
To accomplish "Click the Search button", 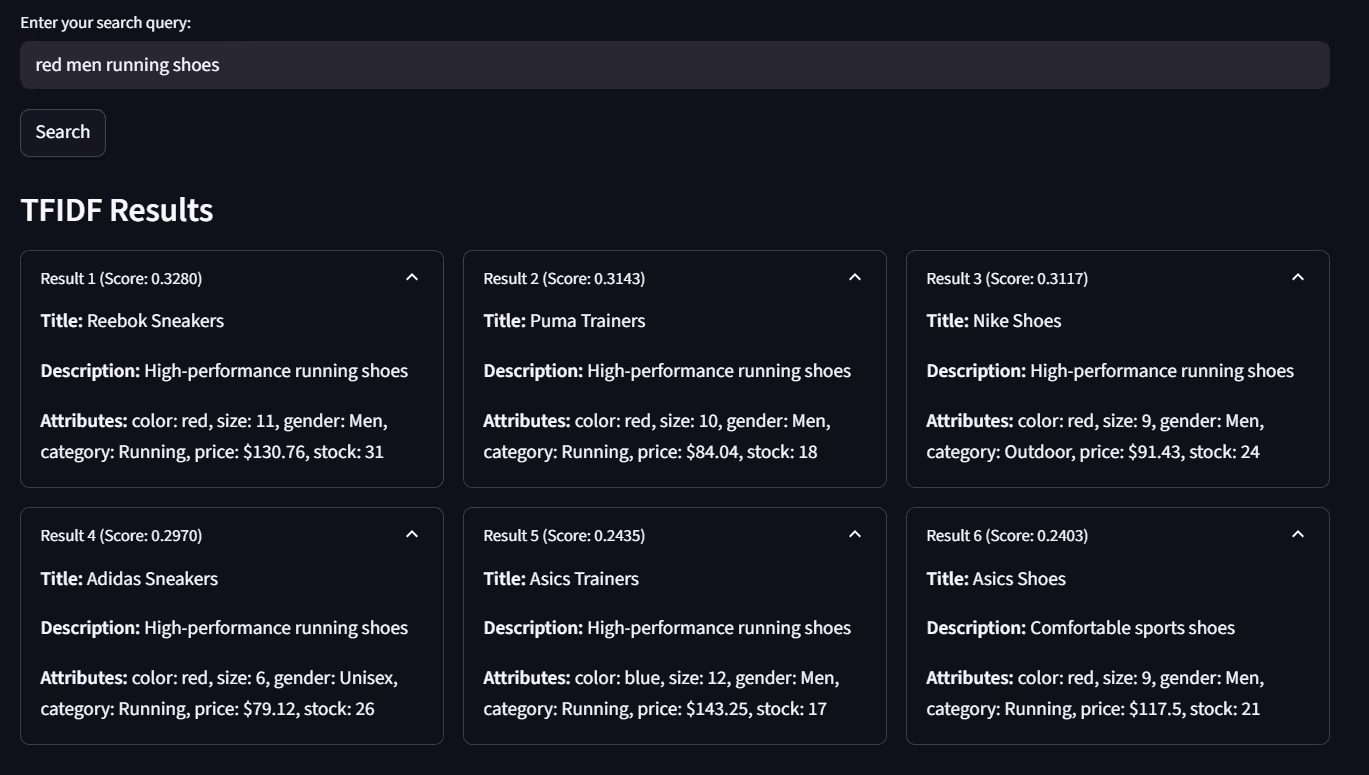I will [x=63, y=133].
